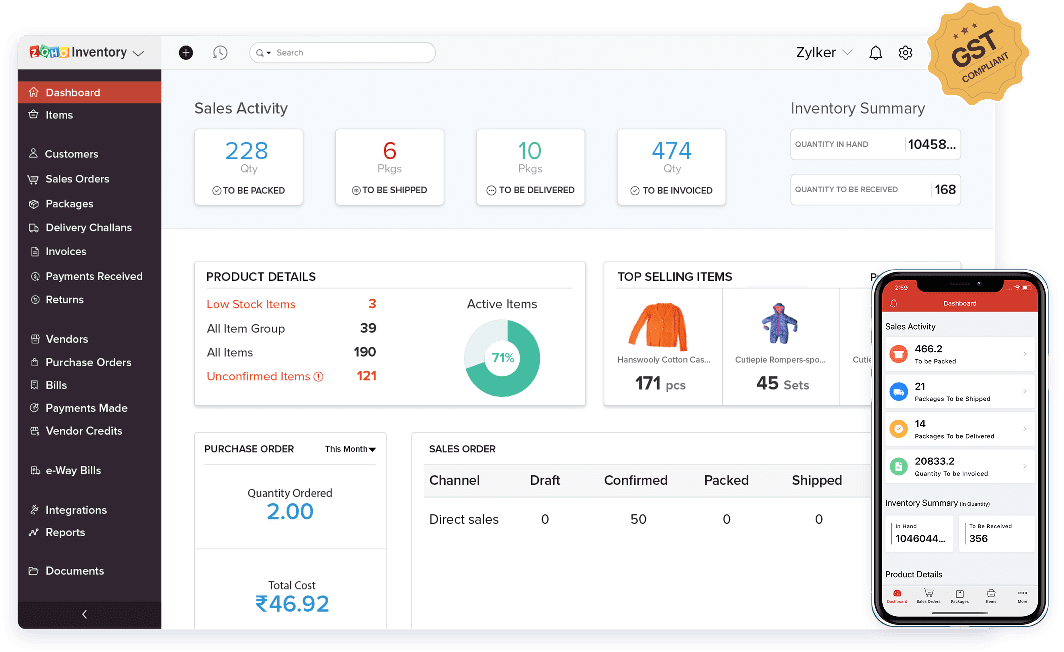This screenshot has width=1064, height=652.
Task: Tap the Packages icon on the mobile nav
Action: pyautogui.click(x=960, y=593)
